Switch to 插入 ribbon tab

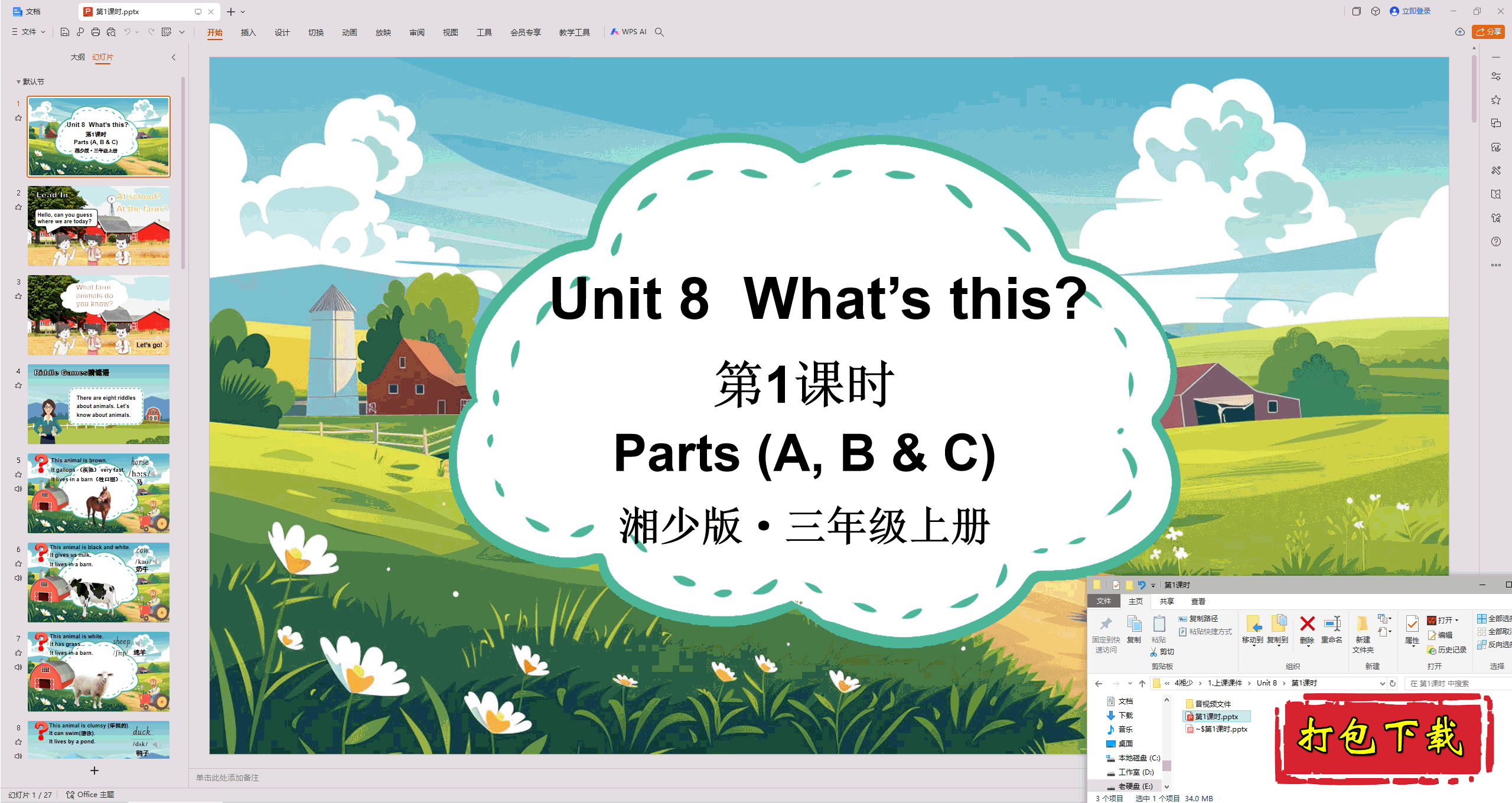249,32
